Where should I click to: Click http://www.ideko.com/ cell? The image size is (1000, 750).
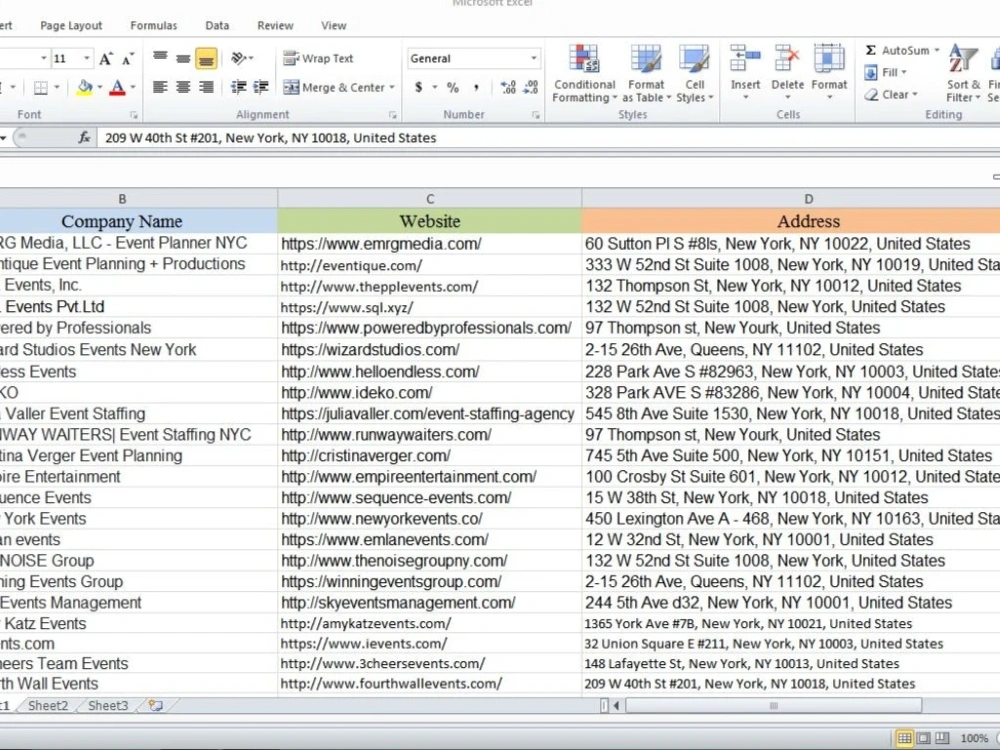pos(430,392)
